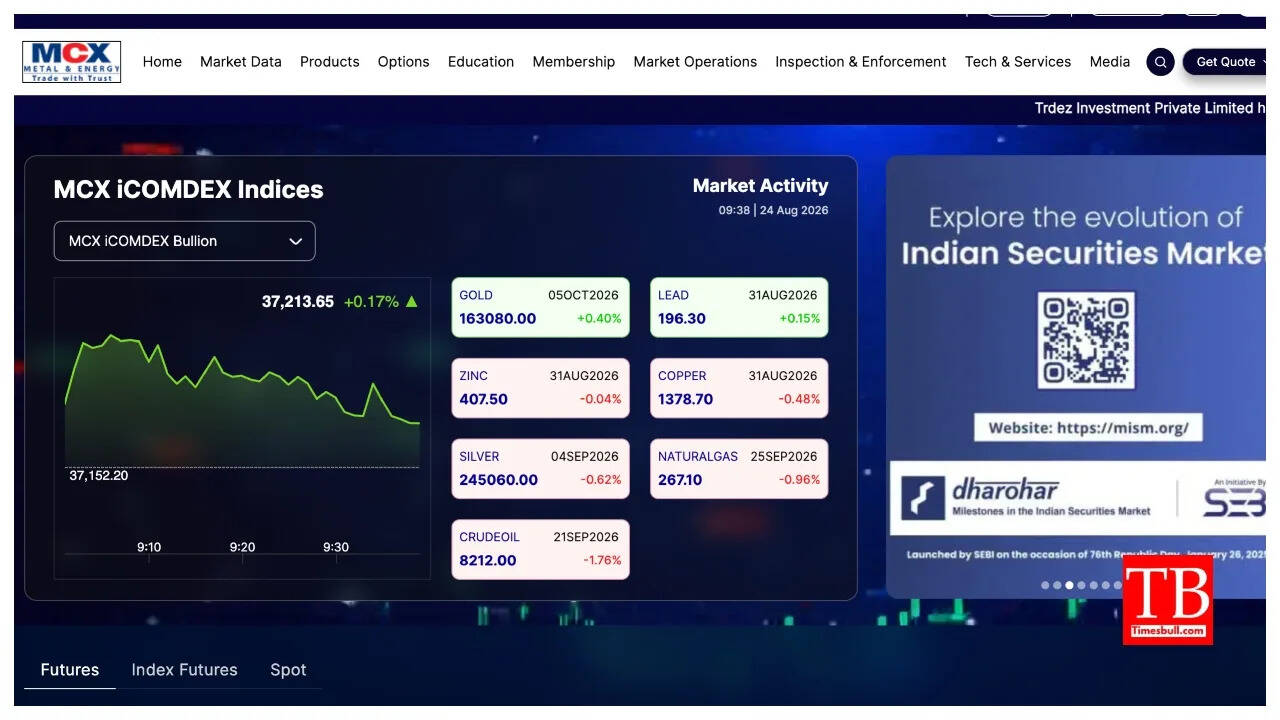Open the Market Data menu
This screenshot has width=1280, height=720.
[241, 62]
